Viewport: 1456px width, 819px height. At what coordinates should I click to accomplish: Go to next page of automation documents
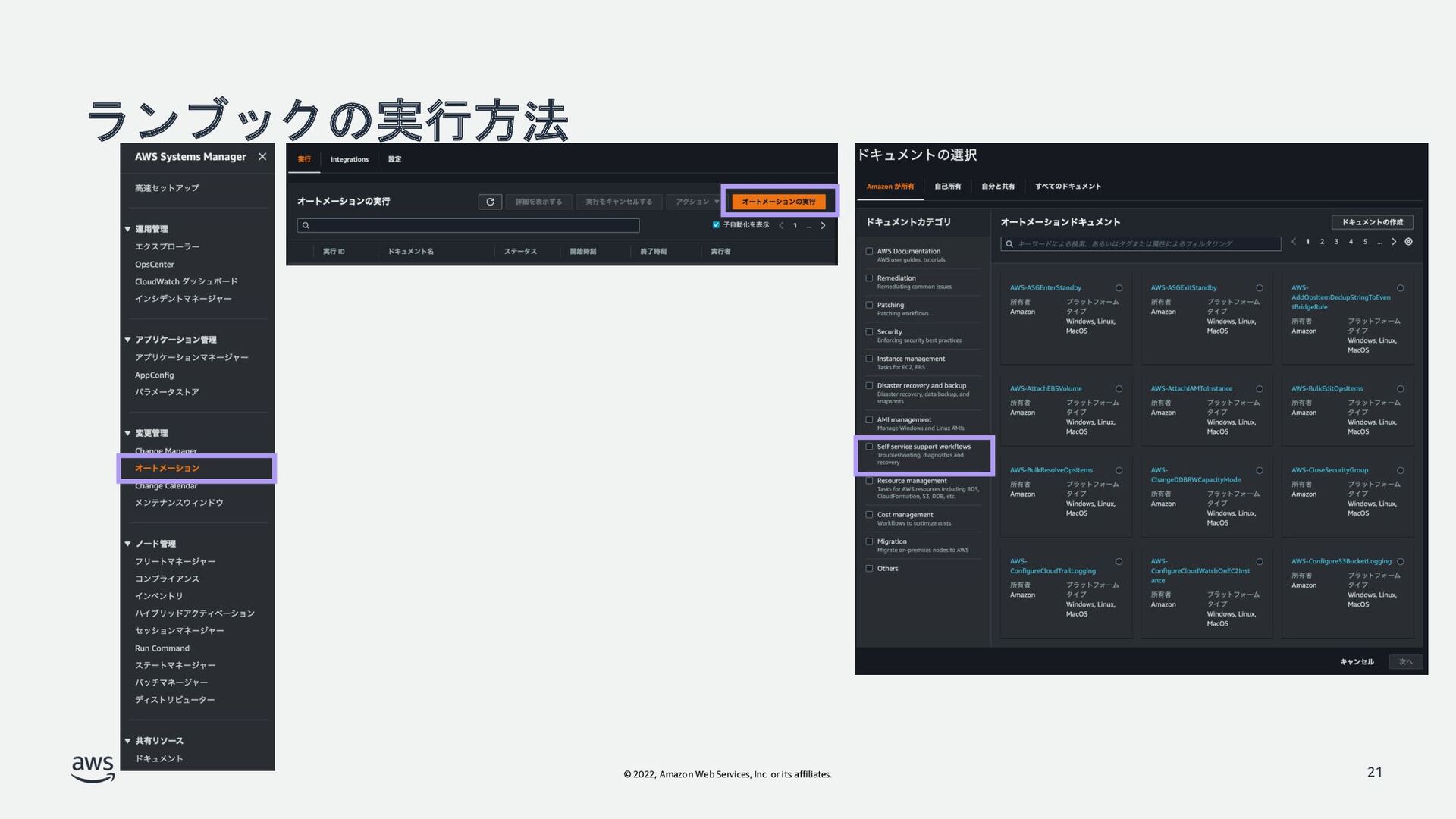[x=1394, y=242]
